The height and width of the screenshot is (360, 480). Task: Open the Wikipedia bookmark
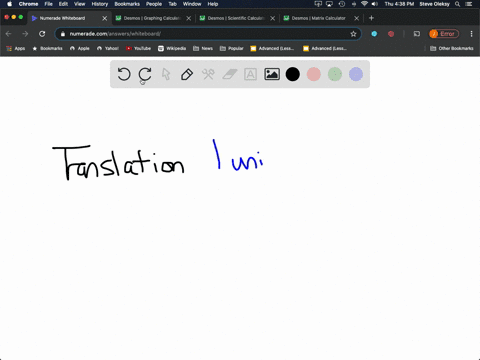(x=172, y=48)
